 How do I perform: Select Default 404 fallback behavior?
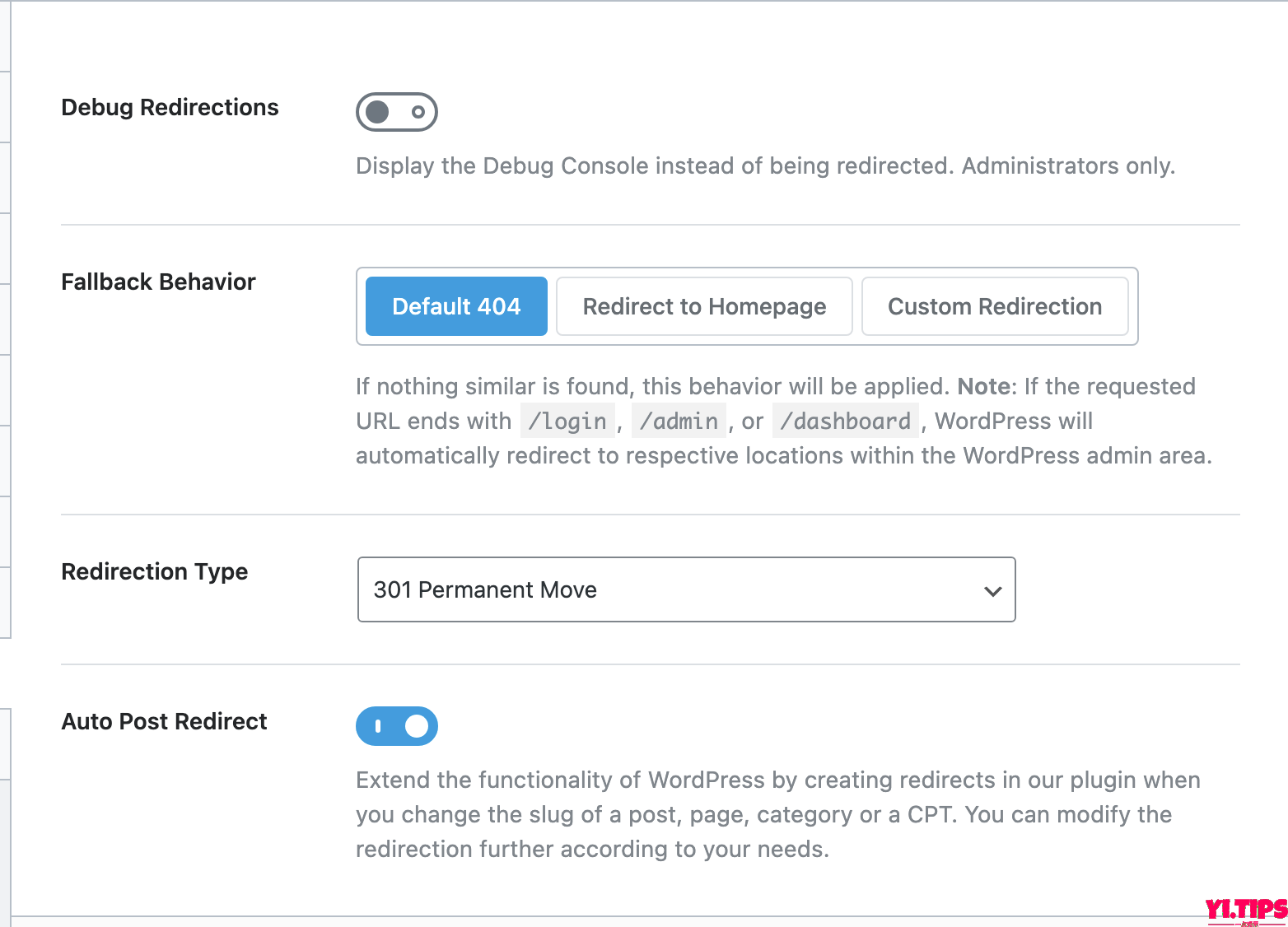tap(456, 306)
